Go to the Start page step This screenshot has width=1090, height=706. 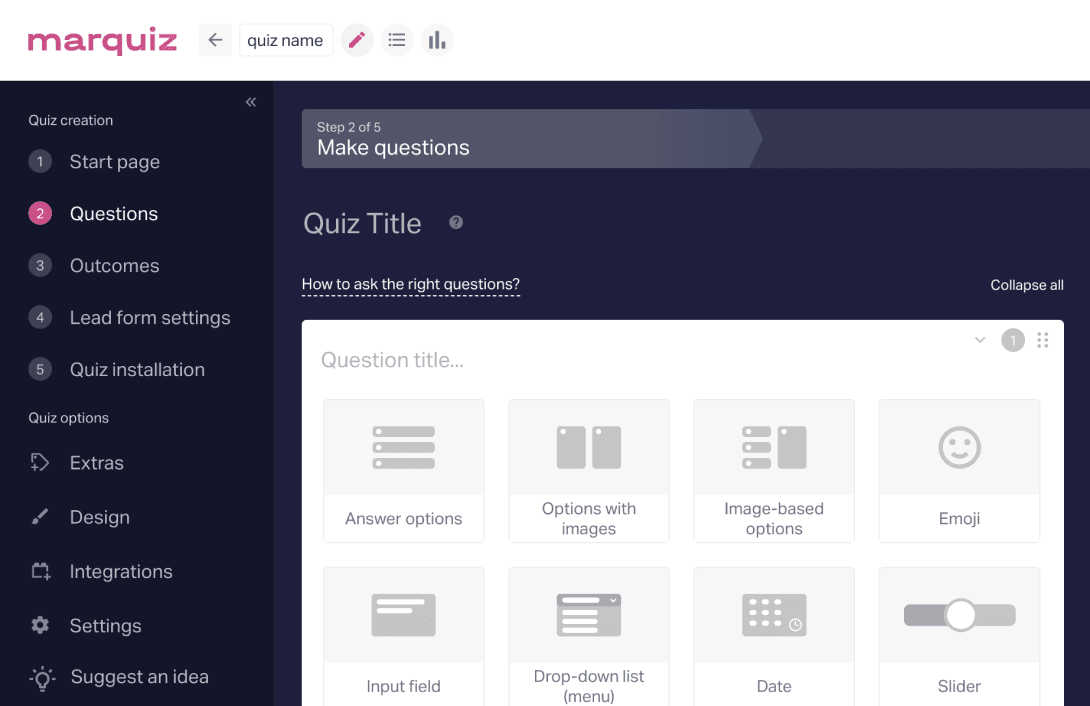115,162
